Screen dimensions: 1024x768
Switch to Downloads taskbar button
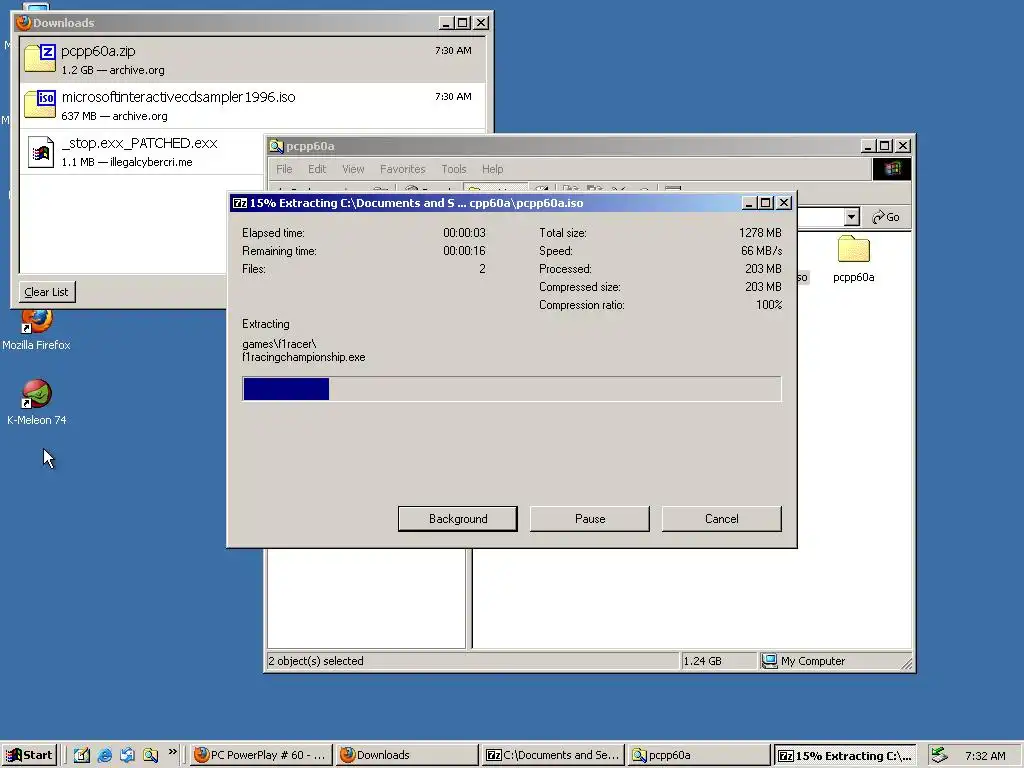[x=408, y=755]
